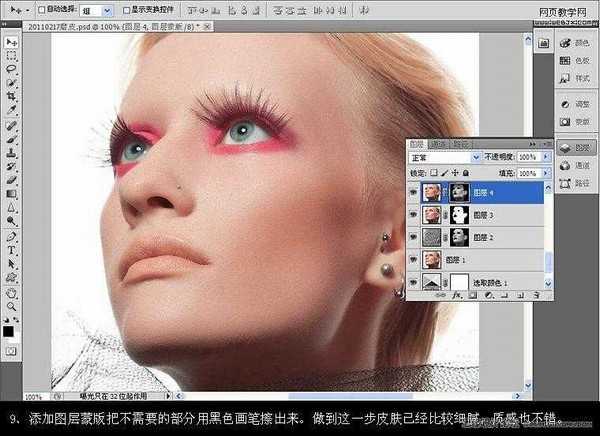This screenshot has width=600, height=436.
Task: Select the Eyedropper tool
Action: click(x=11, y=110)
